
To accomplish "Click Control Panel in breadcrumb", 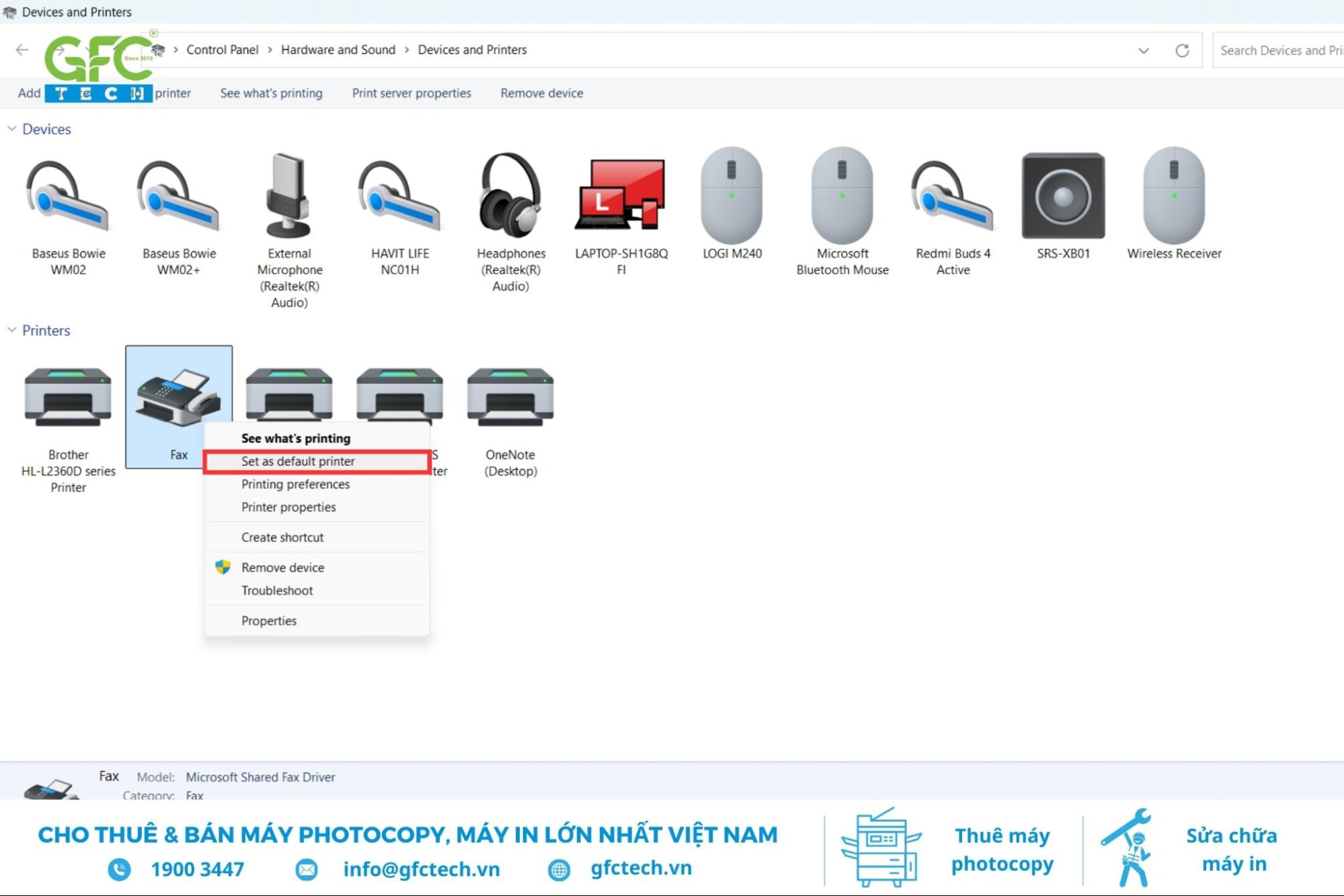I will pyautogui.click(x=223, y=50).
